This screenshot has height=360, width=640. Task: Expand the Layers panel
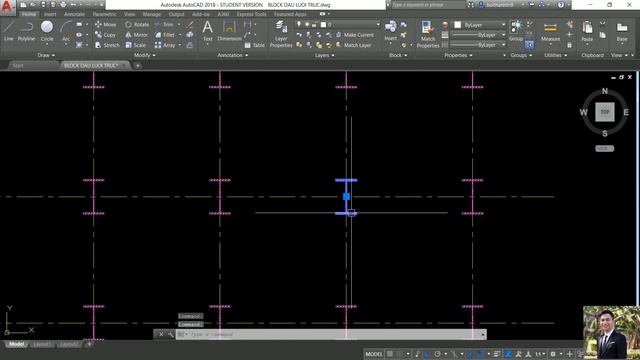click(324, 55)
